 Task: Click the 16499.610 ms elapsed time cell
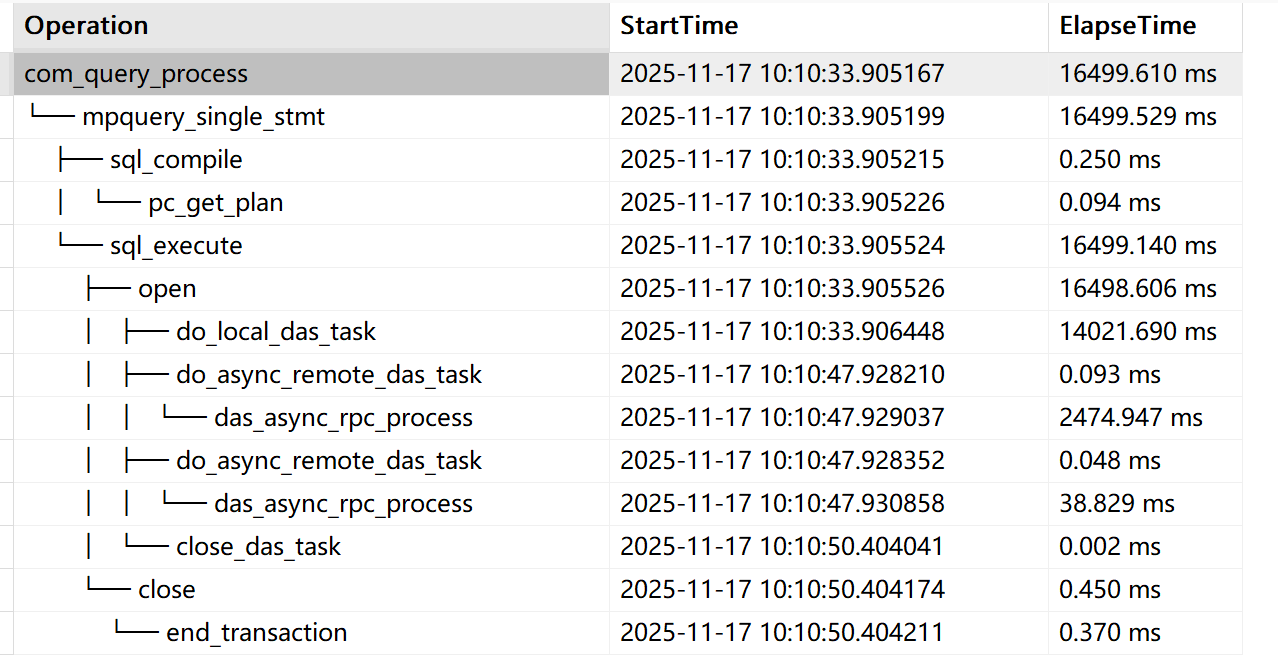1138,74
